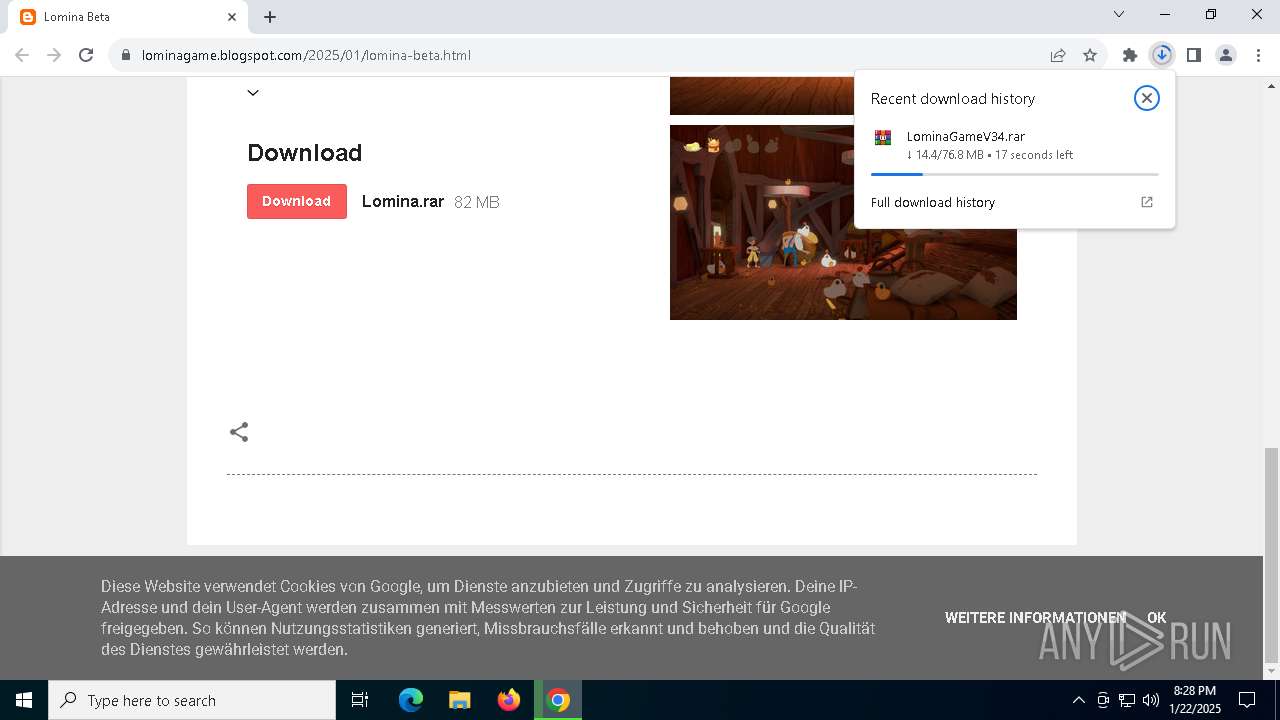Click the Windows Start button
1280x720 pixels.
tap(24, 700)
